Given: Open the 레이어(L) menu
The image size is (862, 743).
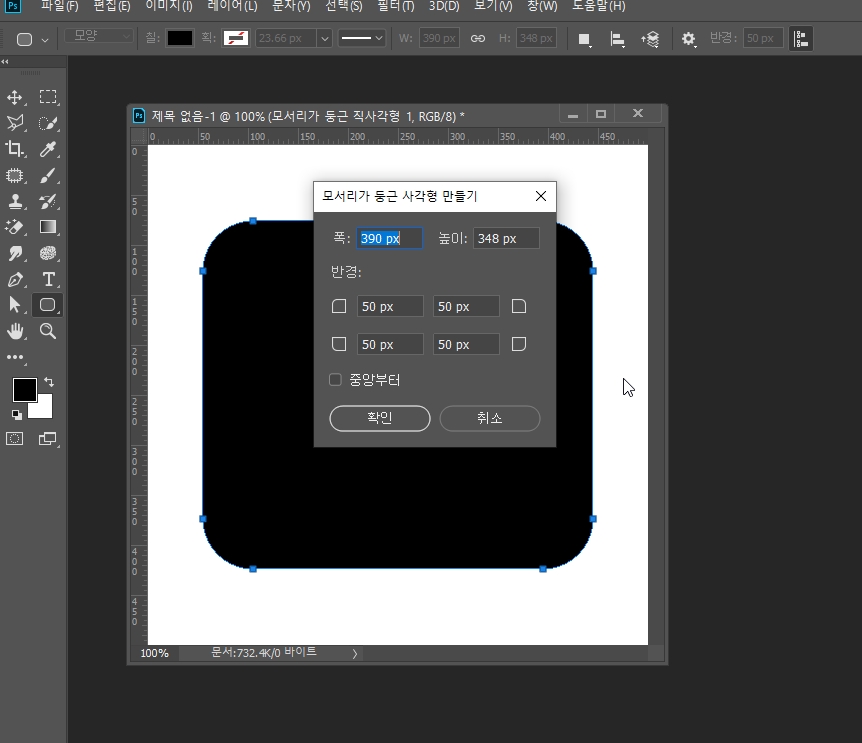Looking at the screenshot, I should 232,6.
